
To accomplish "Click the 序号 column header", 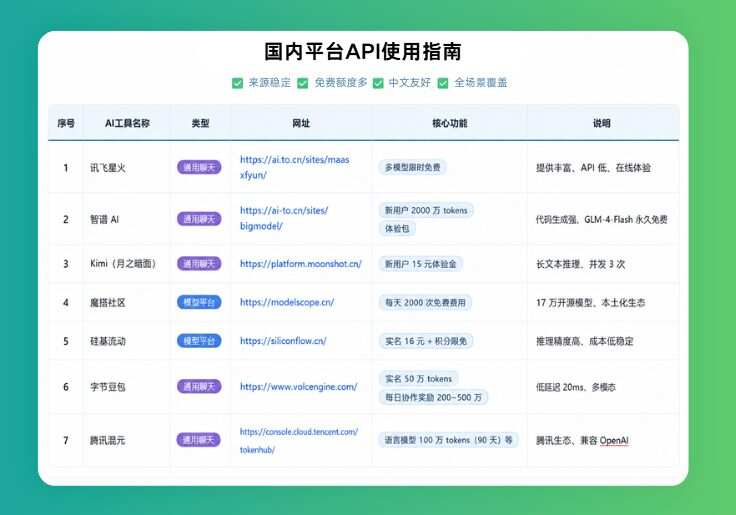I will click(66, 123).
